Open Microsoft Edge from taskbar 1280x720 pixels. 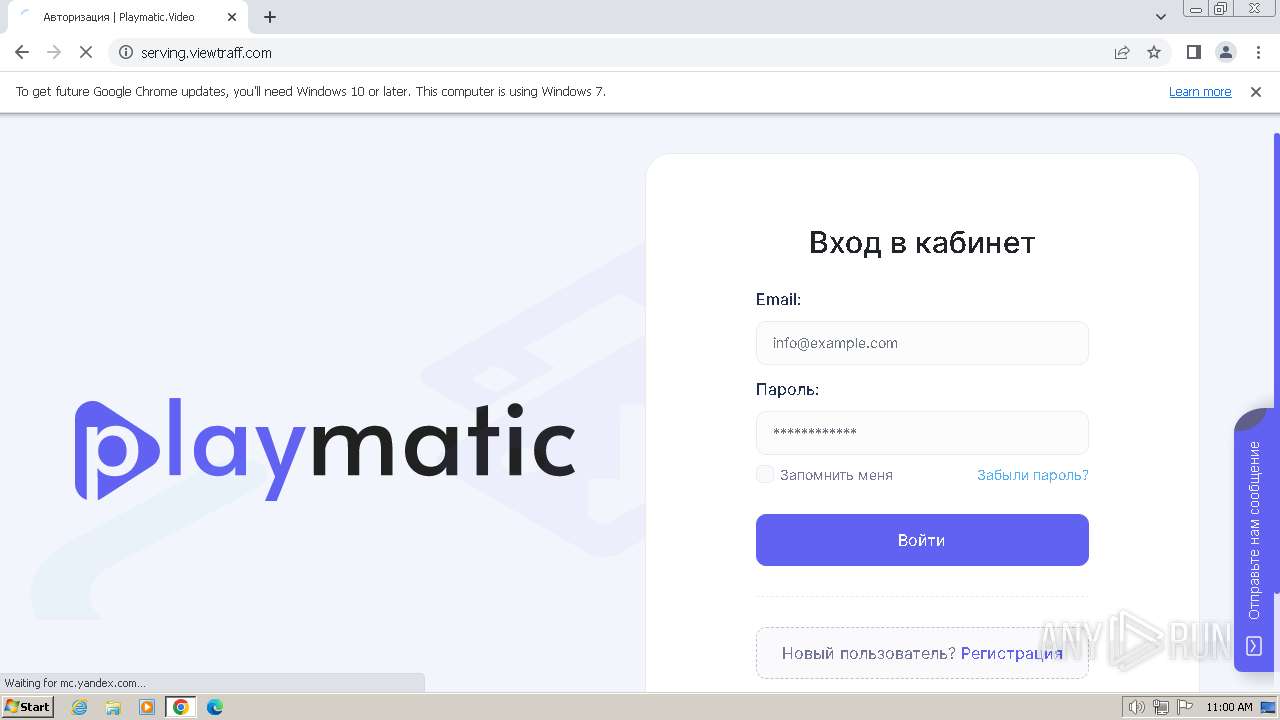pos(214,707)
